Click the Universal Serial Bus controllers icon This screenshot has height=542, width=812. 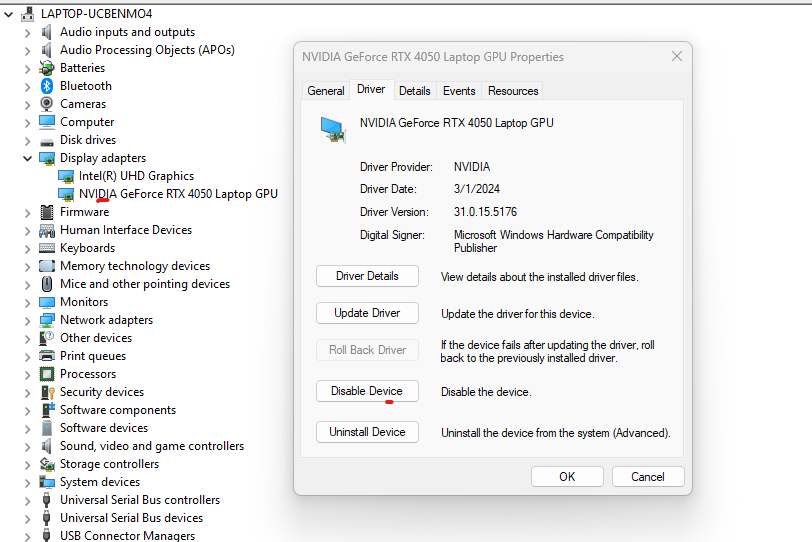pos(47,501)
